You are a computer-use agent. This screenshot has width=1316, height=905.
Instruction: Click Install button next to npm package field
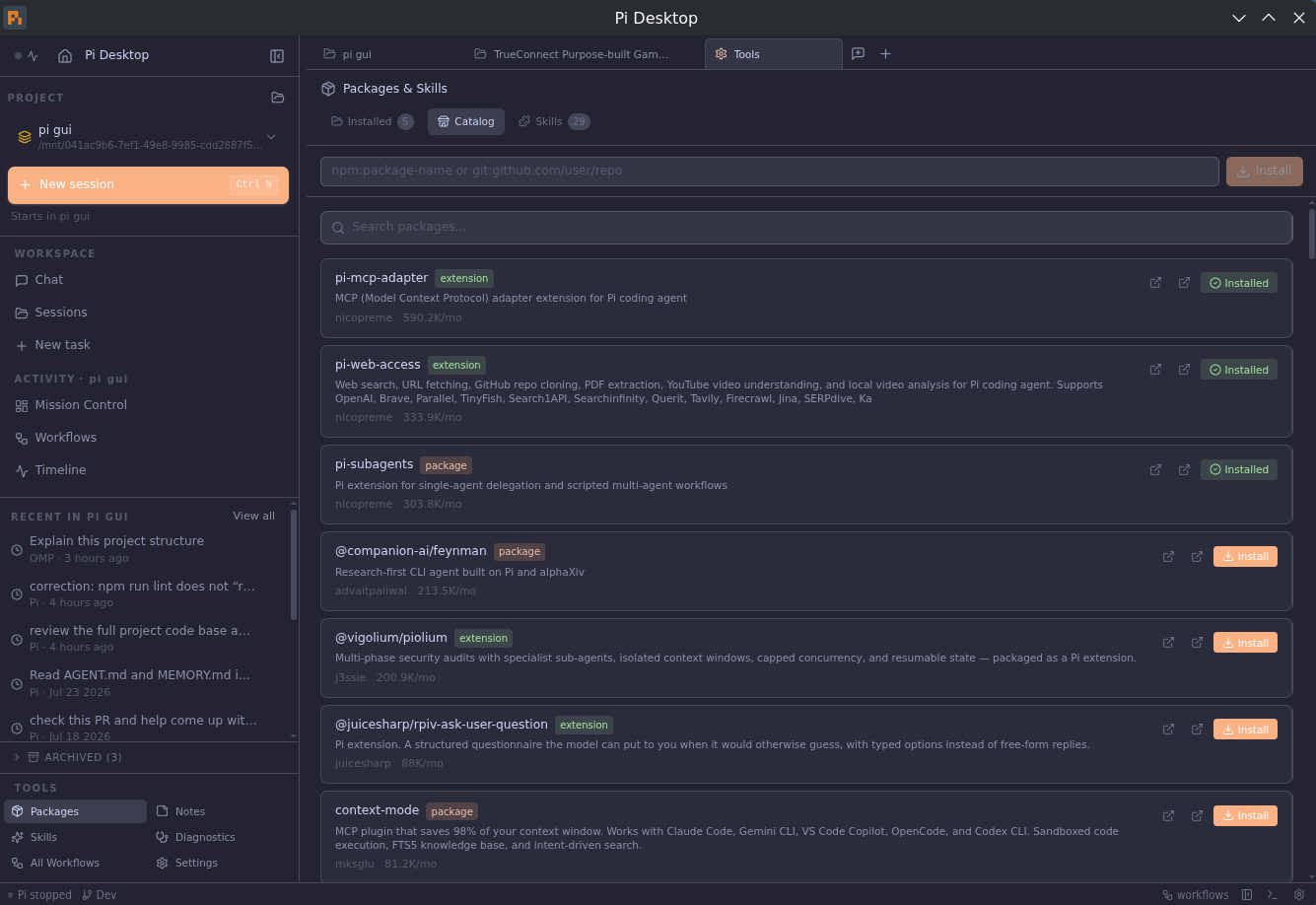coord(1265,171)
